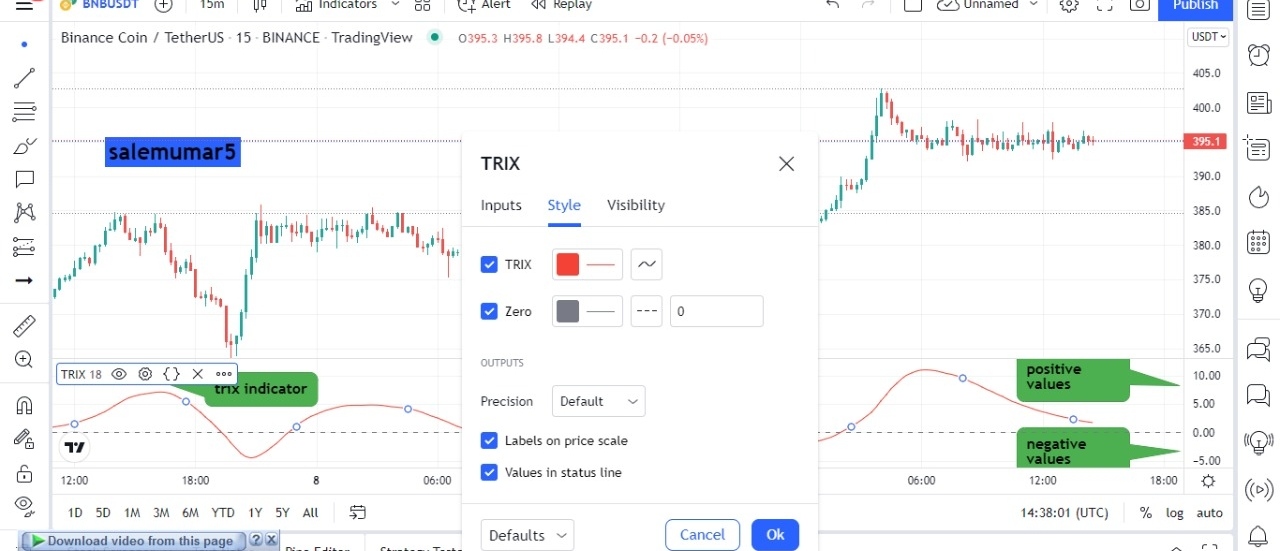Image resolution: width=1280 pixels, height=551 pixels.
Task: Open the measure ruler tool
Action: pyautogui.click(x=25, y=326)
